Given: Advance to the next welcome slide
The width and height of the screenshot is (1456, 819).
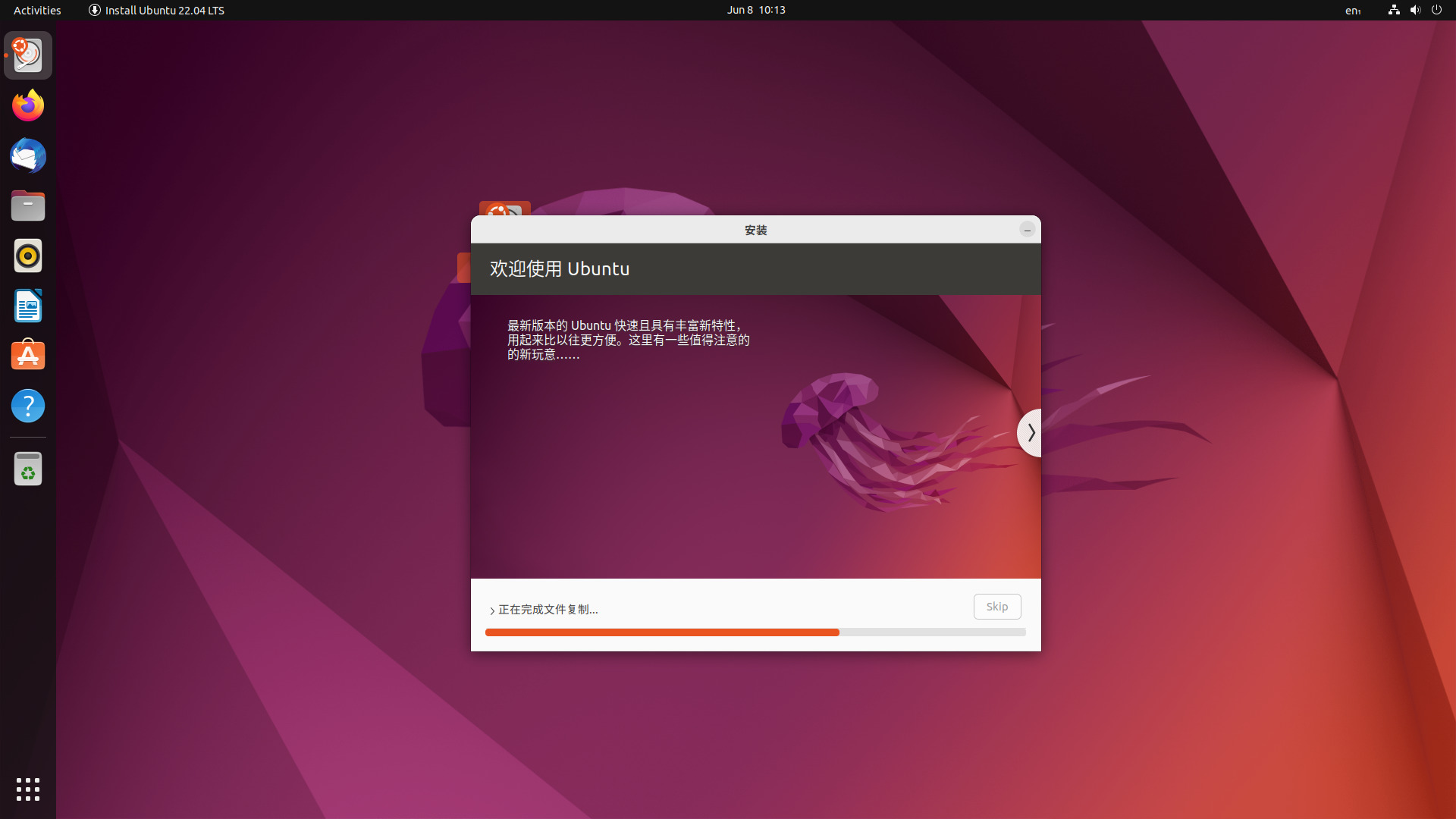Looking at the screenshot, I should coord(1031,432).
